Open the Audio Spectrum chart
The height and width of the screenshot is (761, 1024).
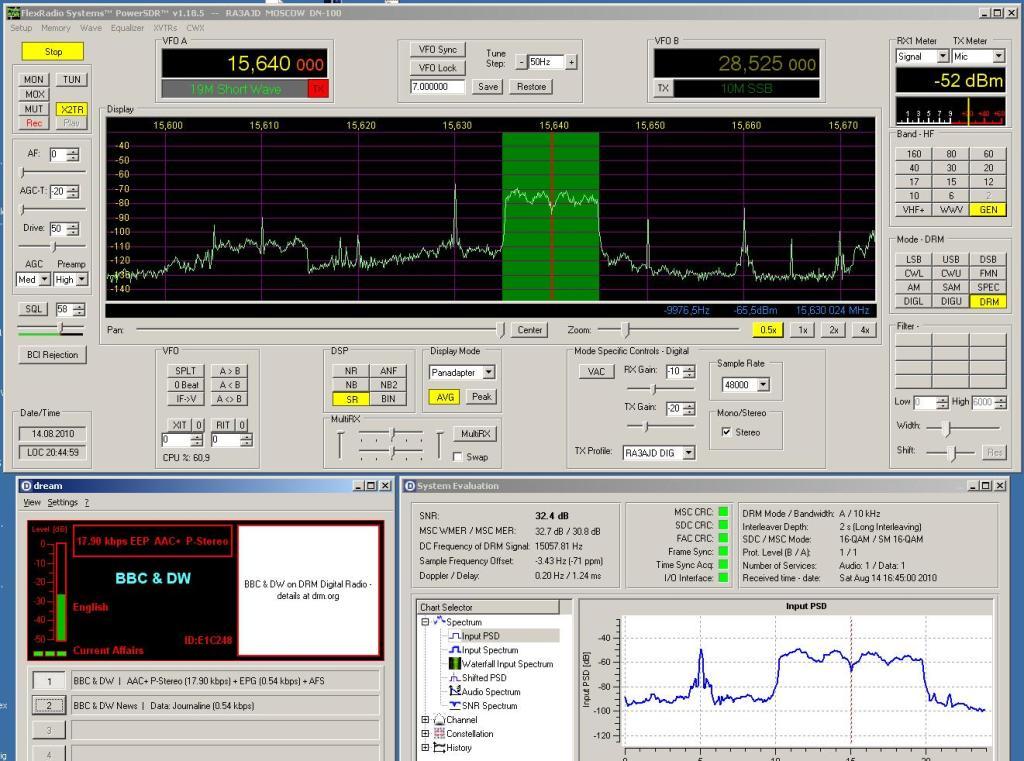click(490, 692)
